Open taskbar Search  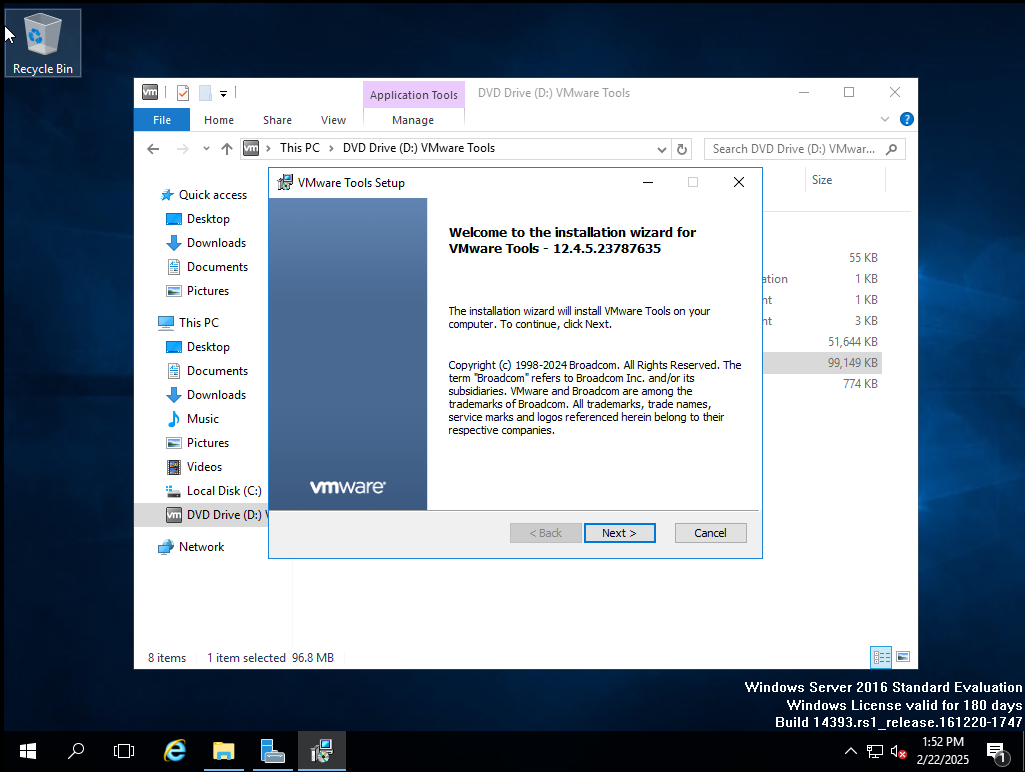(x=76, y=752)
